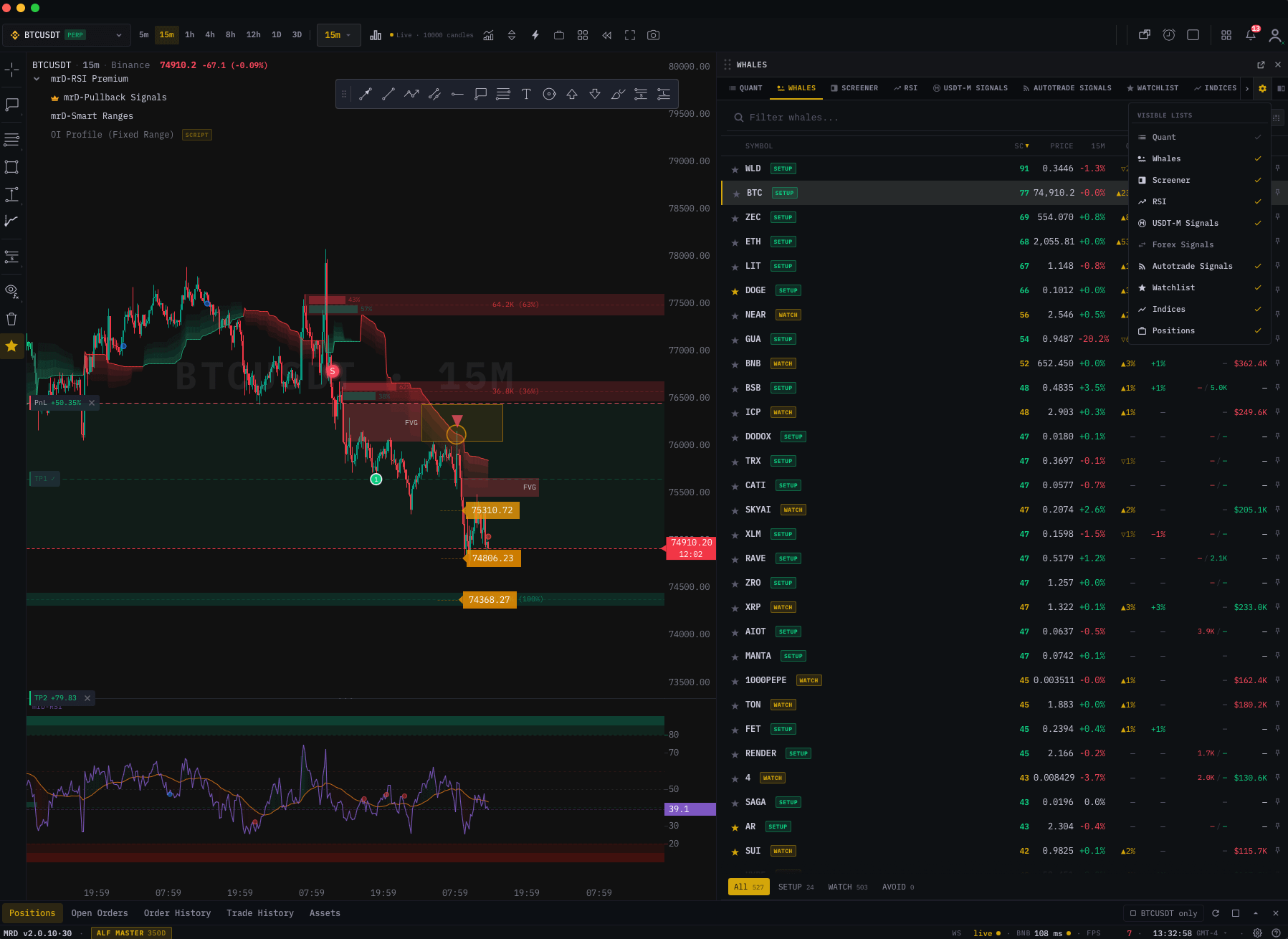Check the BTCUSDT only checkbox
Viewport: 1288px width, 939px height.
(x=1133, y=913)
